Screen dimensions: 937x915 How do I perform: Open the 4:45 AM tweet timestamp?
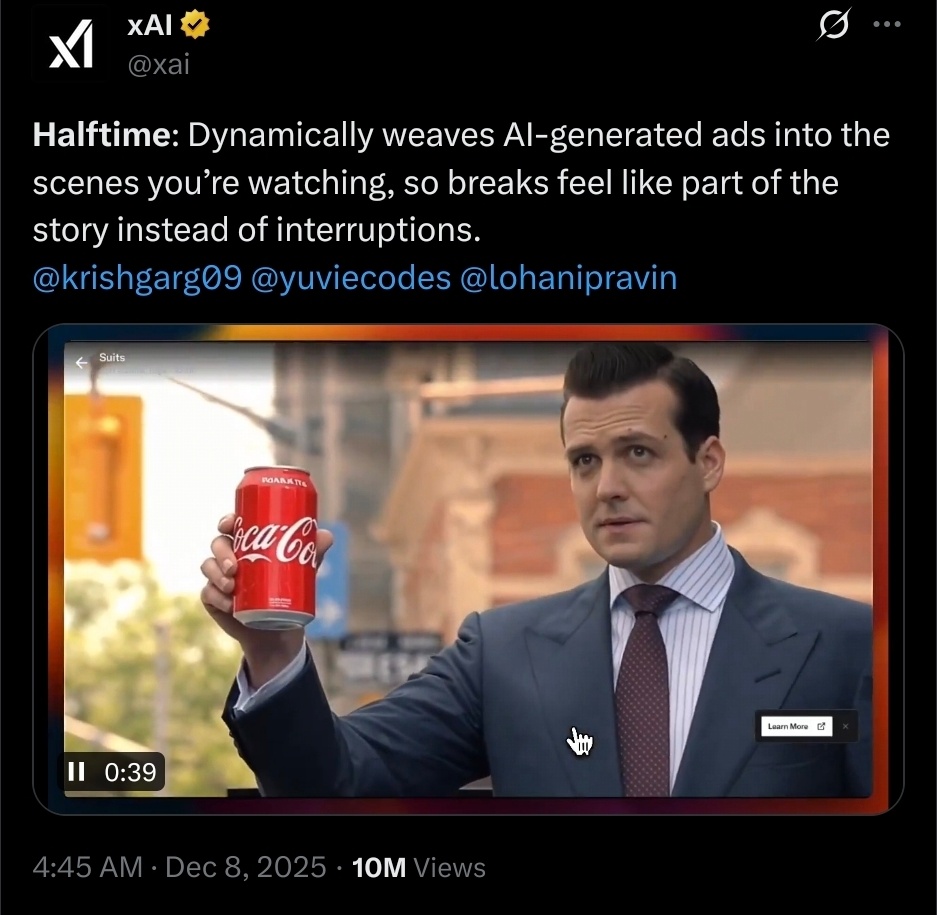tap(87, 867)
